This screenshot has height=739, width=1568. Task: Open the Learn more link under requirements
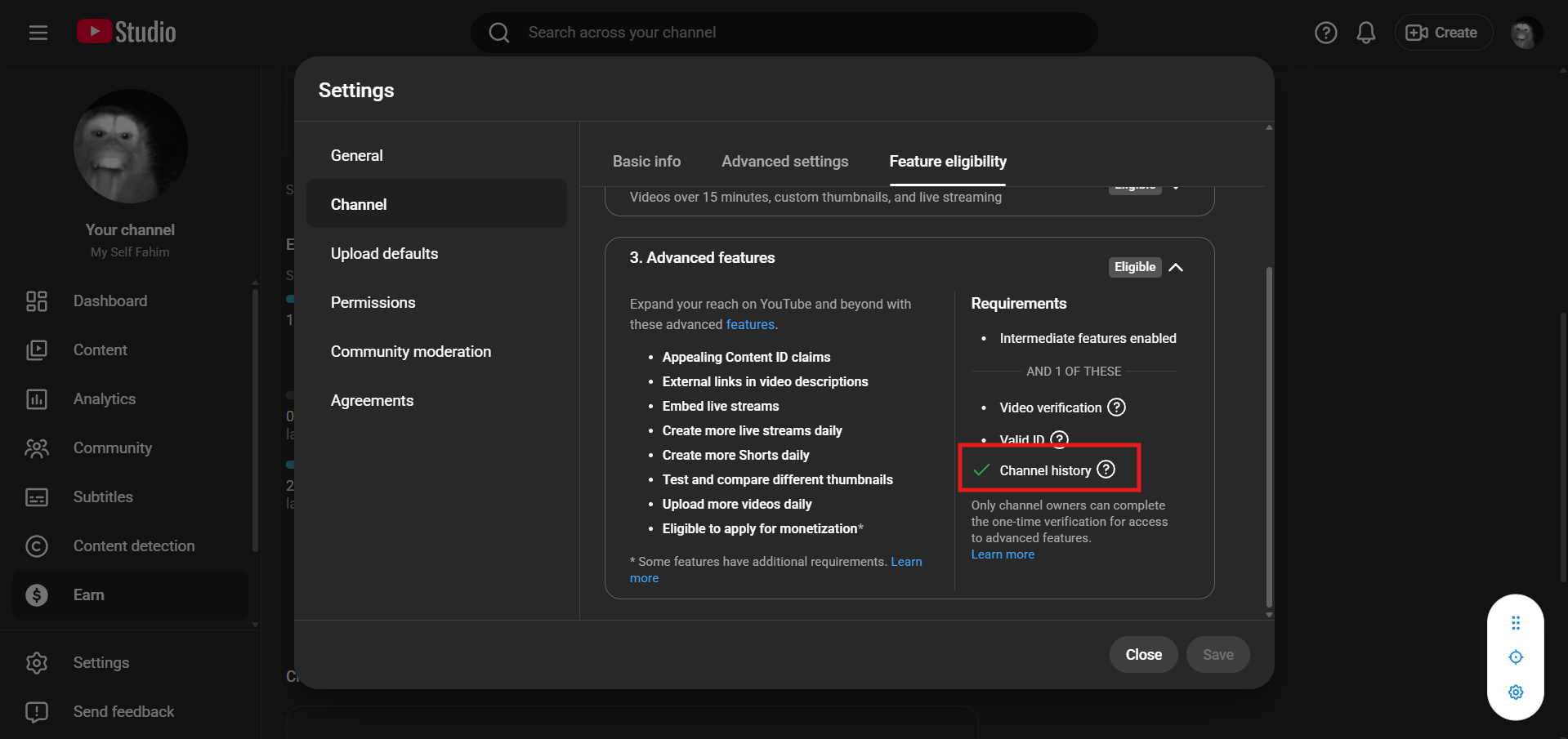tap(1003, 554)
